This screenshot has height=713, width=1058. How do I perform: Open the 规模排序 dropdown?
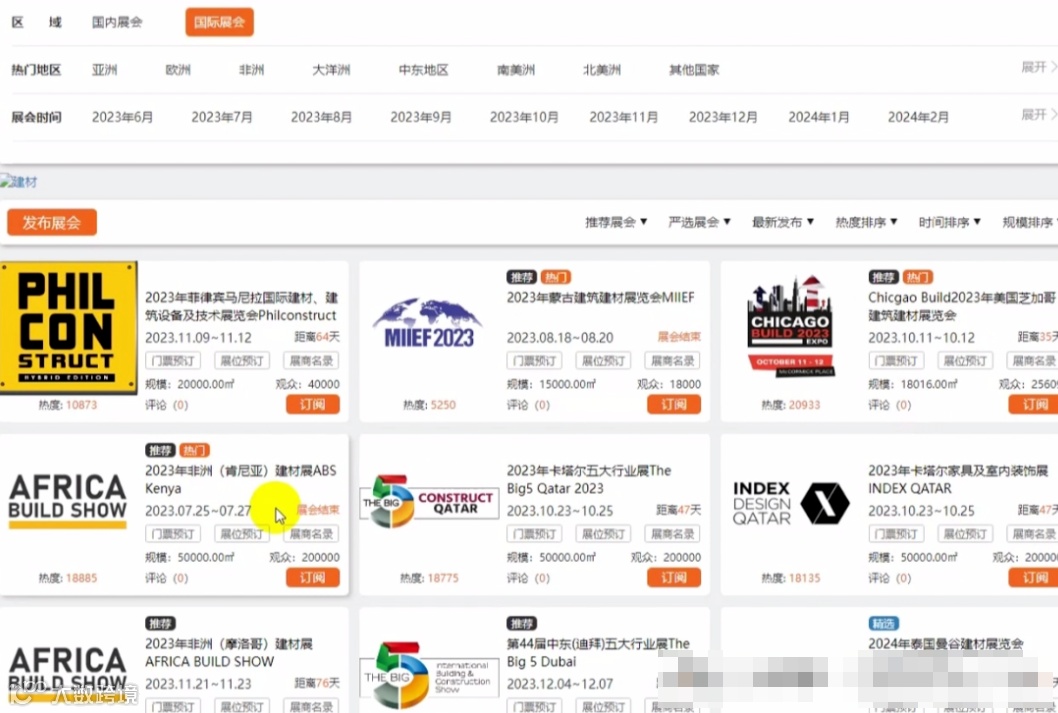[1029, 222]
